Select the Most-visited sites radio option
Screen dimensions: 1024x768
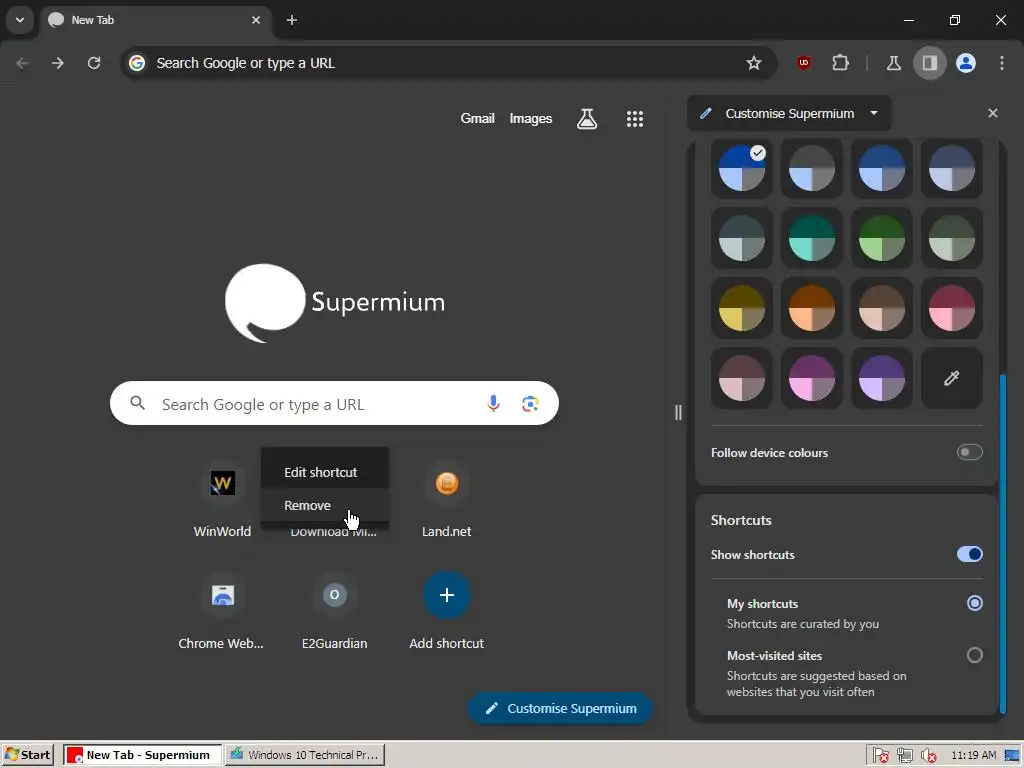[974, 655]
